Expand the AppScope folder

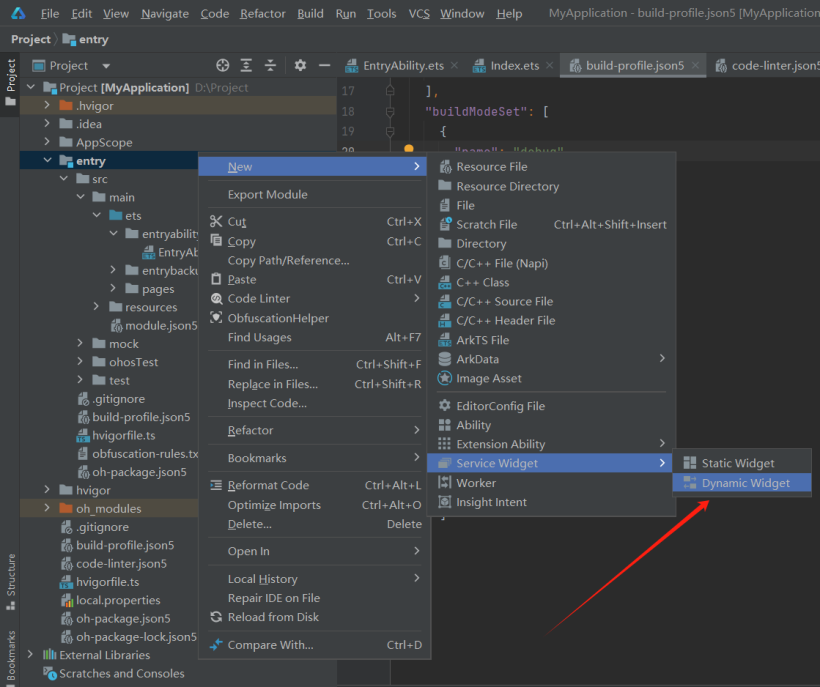click(x=47, y=142)
